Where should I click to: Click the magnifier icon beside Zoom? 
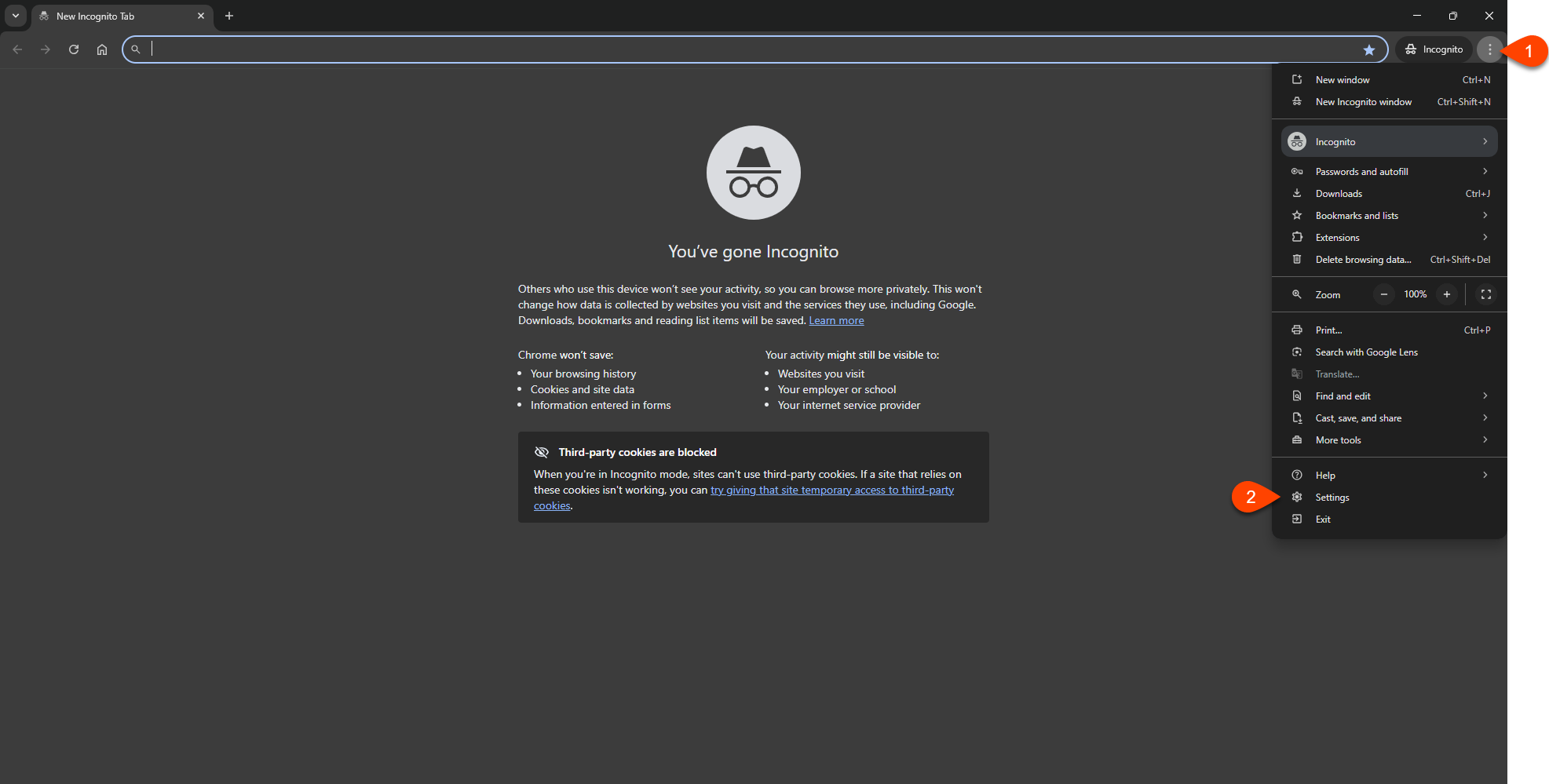click(x=1297, y=294)
